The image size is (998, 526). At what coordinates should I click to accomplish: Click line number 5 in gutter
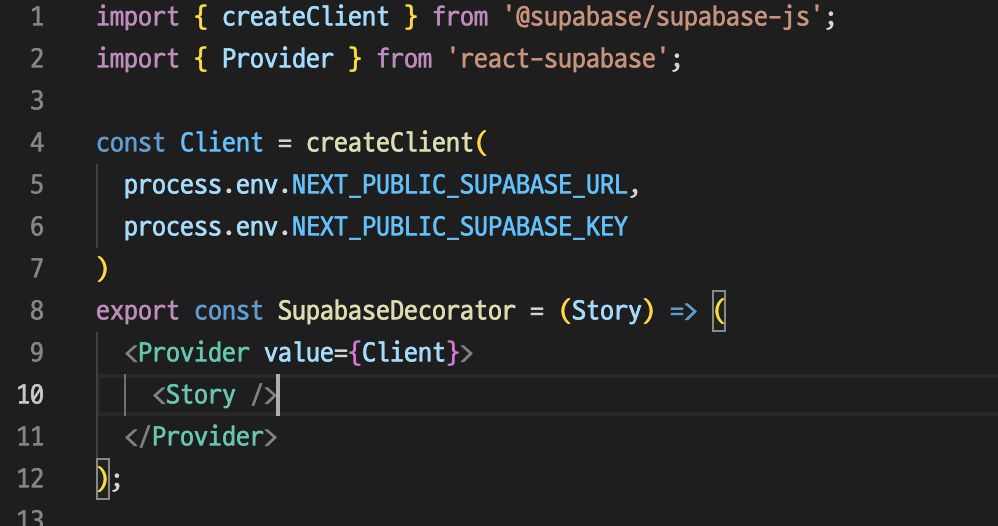[x=38, y=185]
